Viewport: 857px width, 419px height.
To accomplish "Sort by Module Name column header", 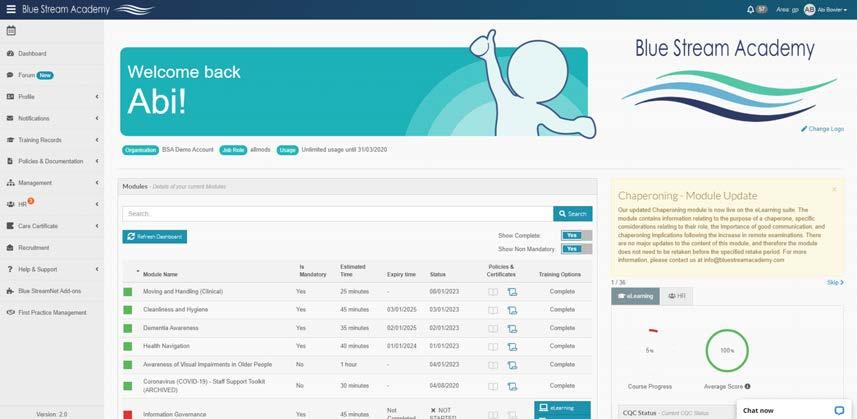I will tap(160, 274).
